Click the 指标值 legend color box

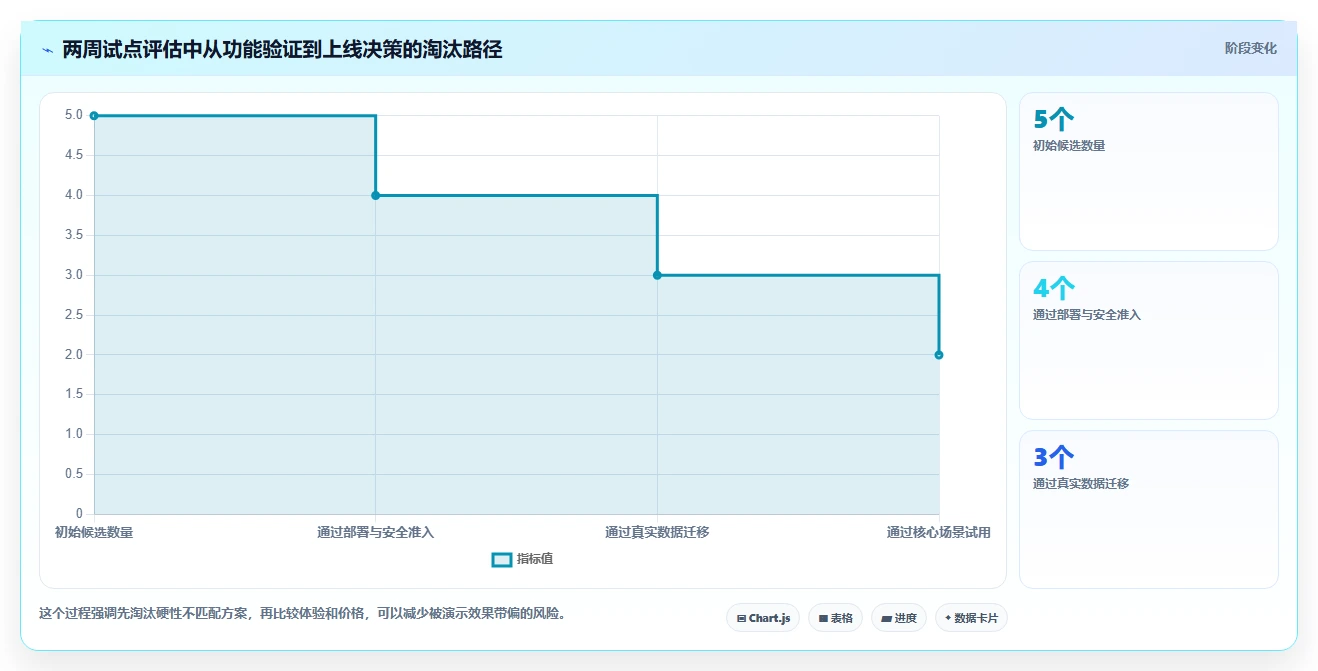click(x=502, y=559)
